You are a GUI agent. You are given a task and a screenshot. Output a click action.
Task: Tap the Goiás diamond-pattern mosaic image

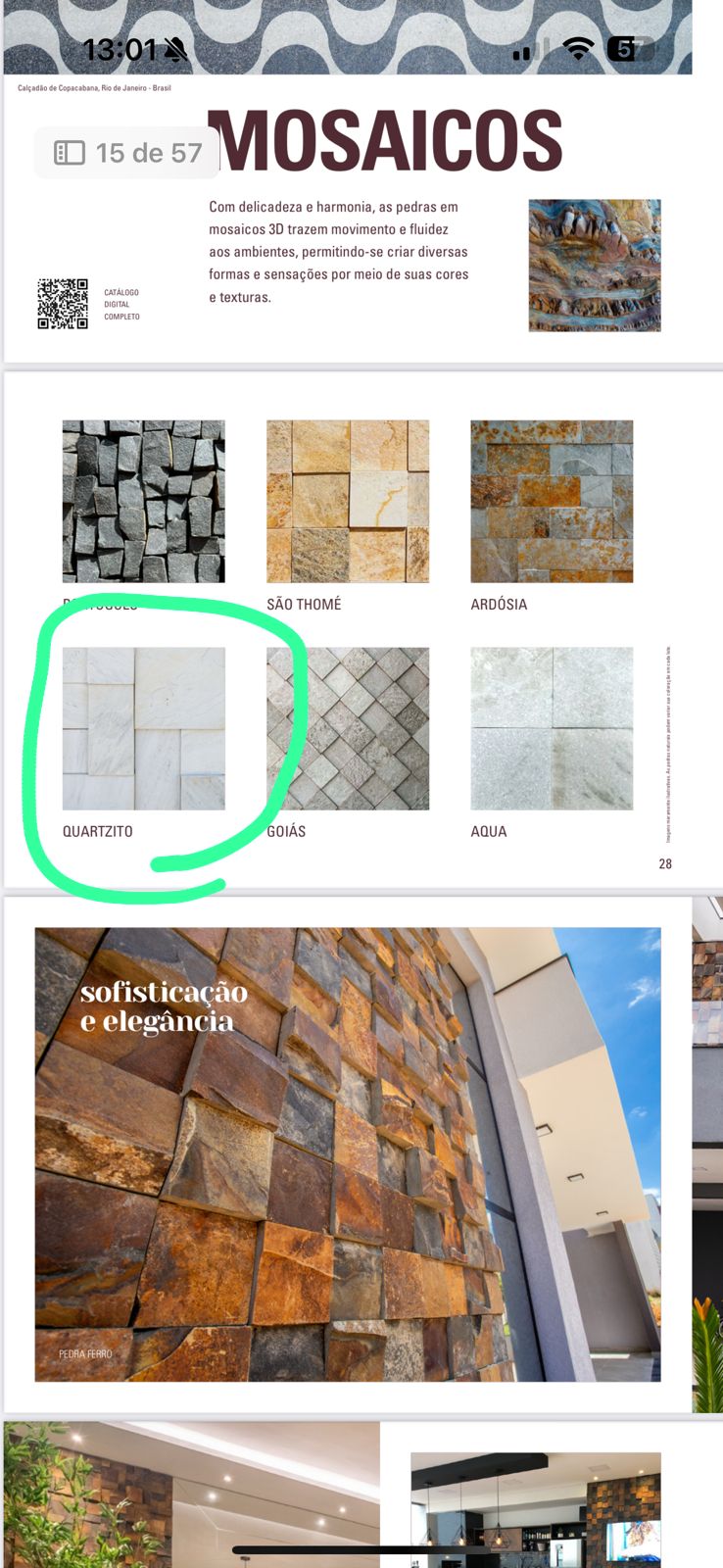pos(348,728)
